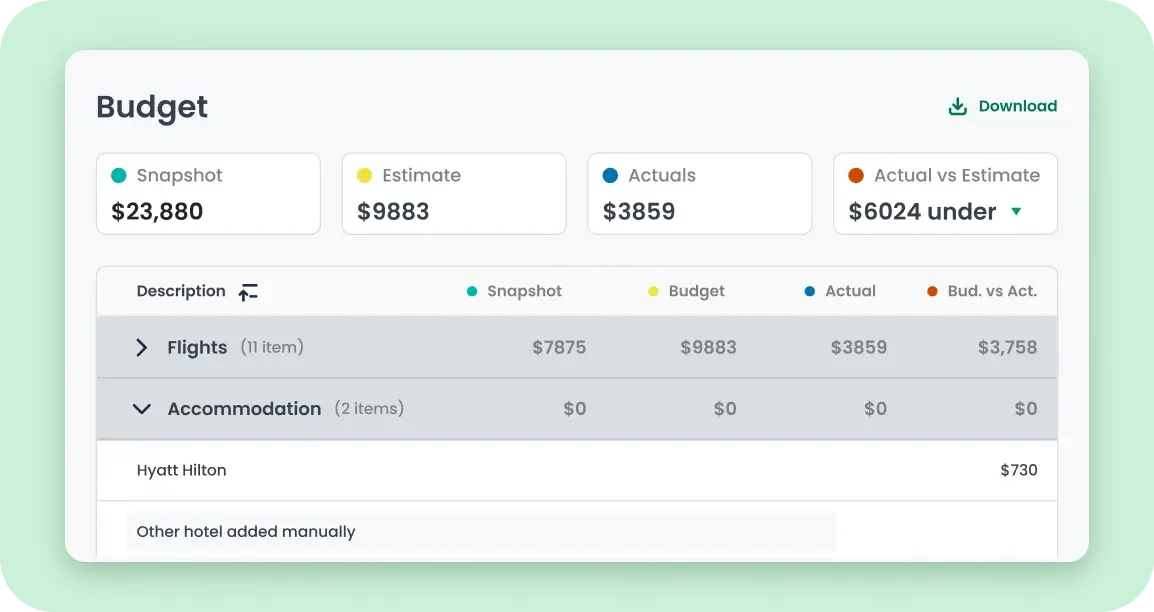The image size is (1154, 612).
Task: Click the orange Actual vs Estimate dot
Action: (x=856, y=176)
